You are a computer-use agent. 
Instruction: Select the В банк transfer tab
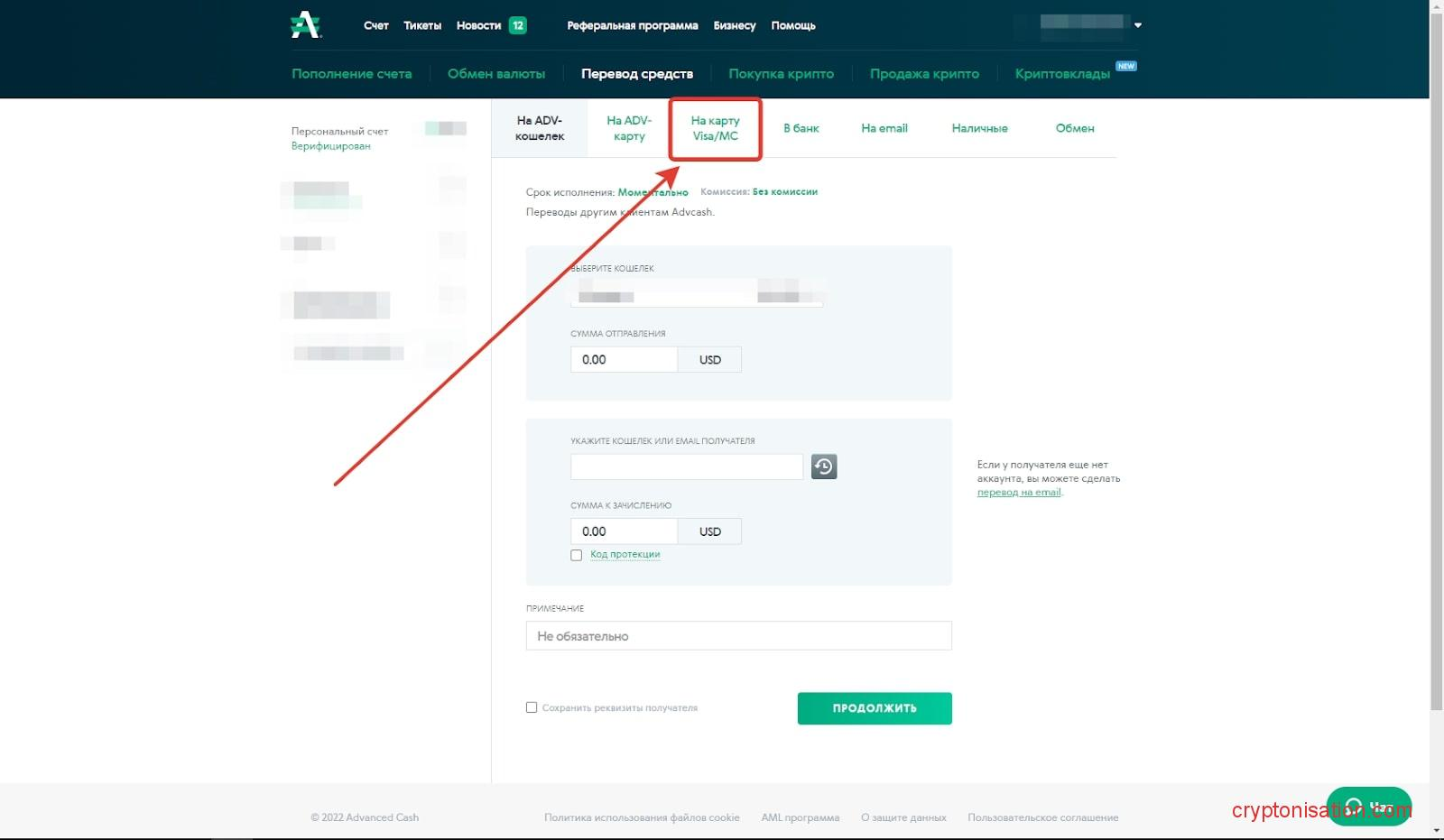click(801, 128)
